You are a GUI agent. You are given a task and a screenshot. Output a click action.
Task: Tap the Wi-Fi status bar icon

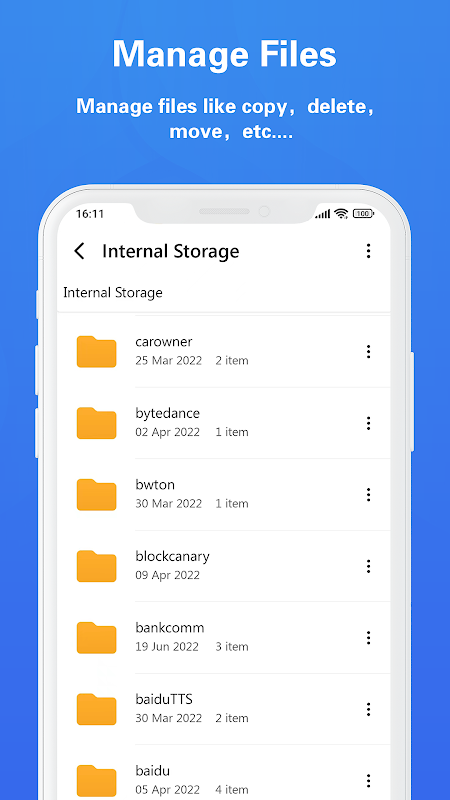[341, 214]
